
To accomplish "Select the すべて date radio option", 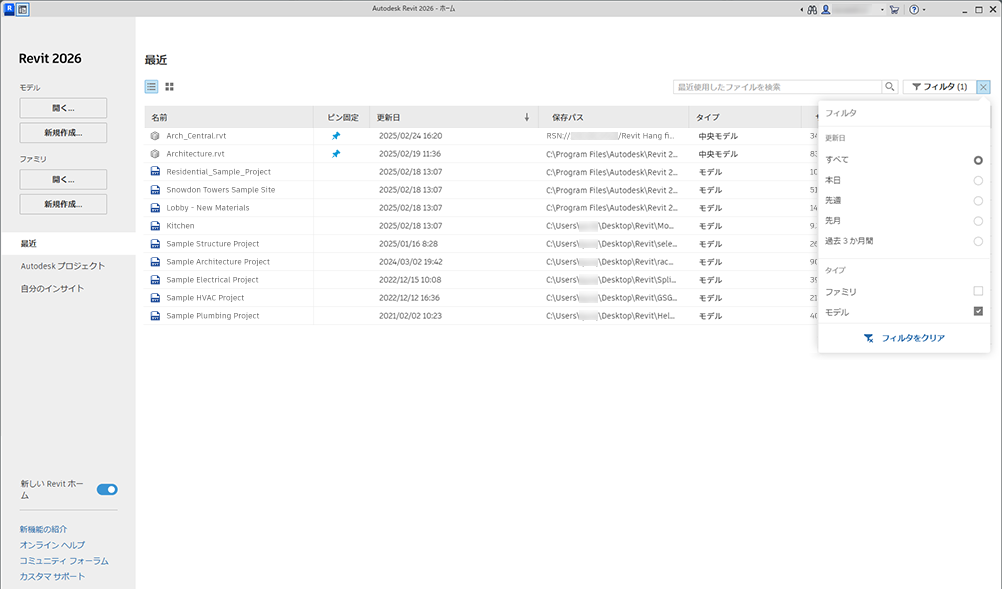I will click(978, 160).
